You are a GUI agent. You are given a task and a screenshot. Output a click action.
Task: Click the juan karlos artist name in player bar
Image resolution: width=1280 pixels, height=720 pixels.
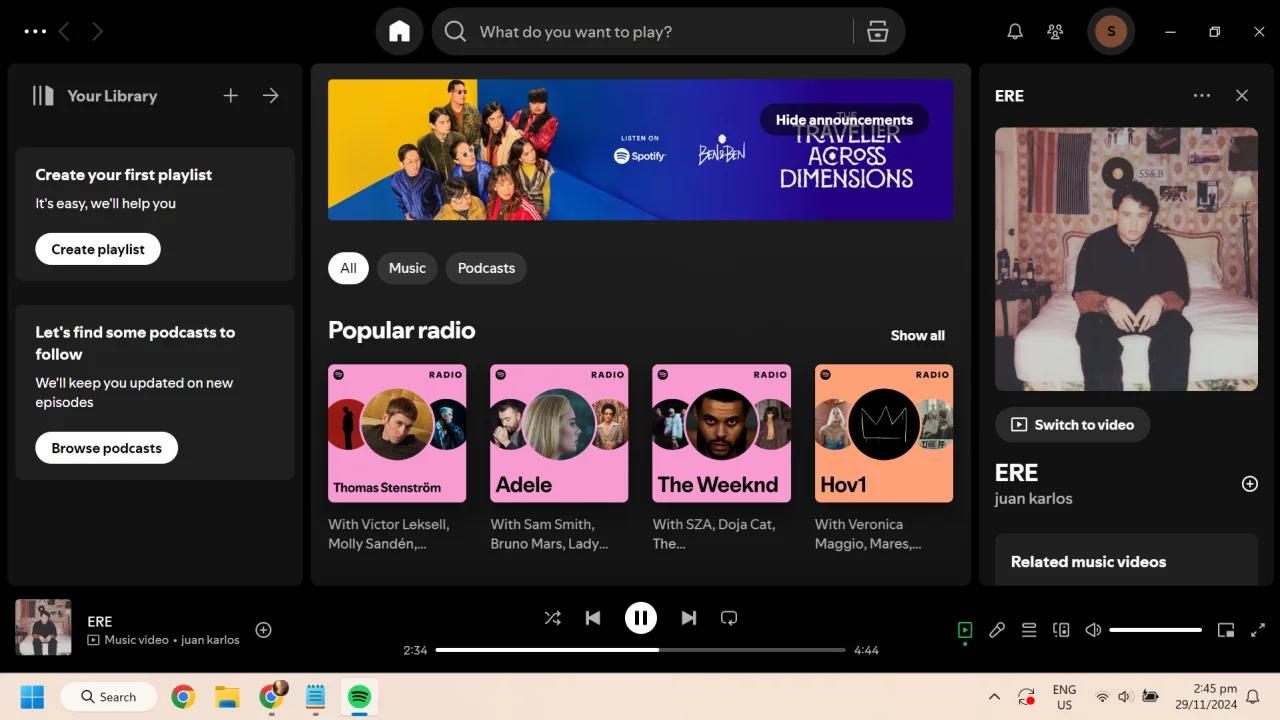click(x=210, y=640)
